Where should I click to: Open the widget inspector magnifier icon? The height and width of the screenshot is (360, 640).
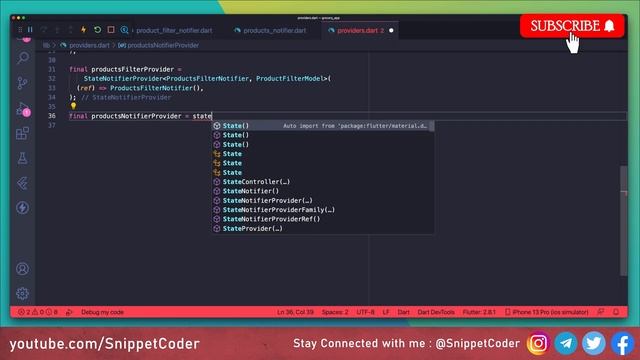point(124,30)
